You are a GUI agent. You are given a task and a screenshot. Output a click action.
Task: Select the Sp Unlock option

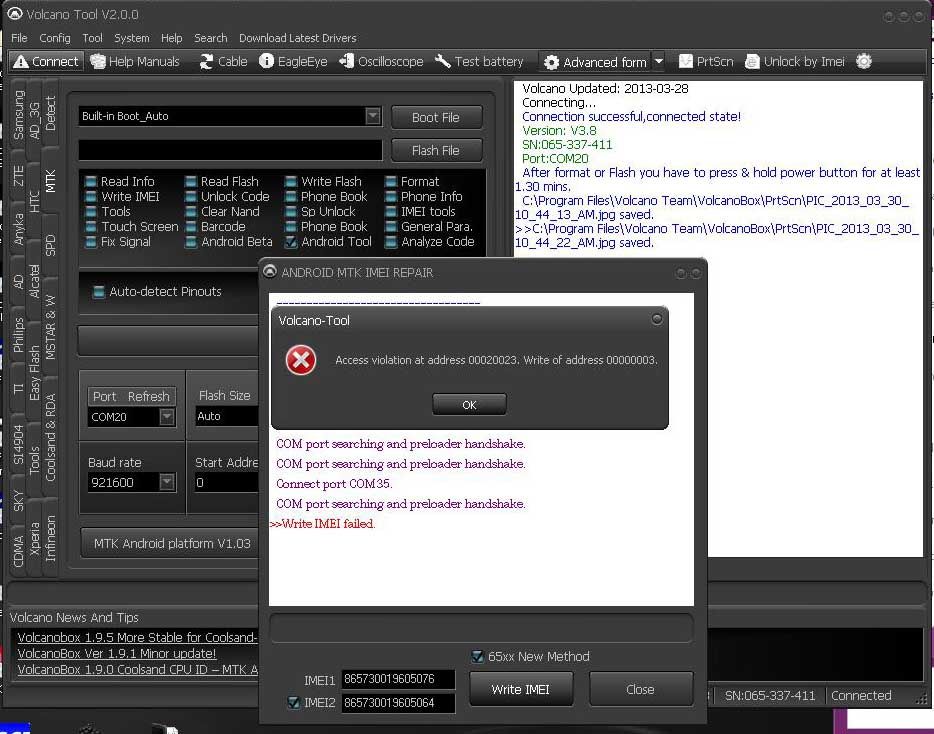pos(320,212)
